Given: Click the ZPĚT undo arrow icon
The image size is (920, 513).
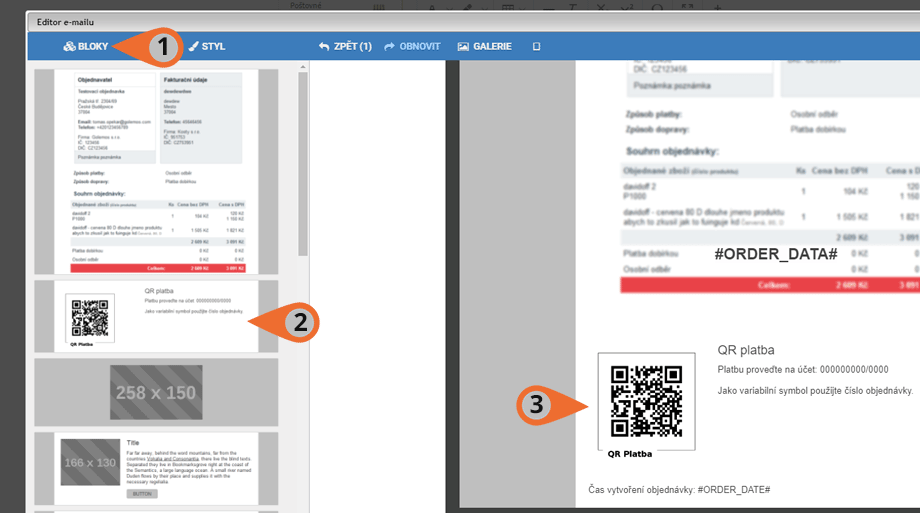Looking at the screenshot, I should 324,46.
